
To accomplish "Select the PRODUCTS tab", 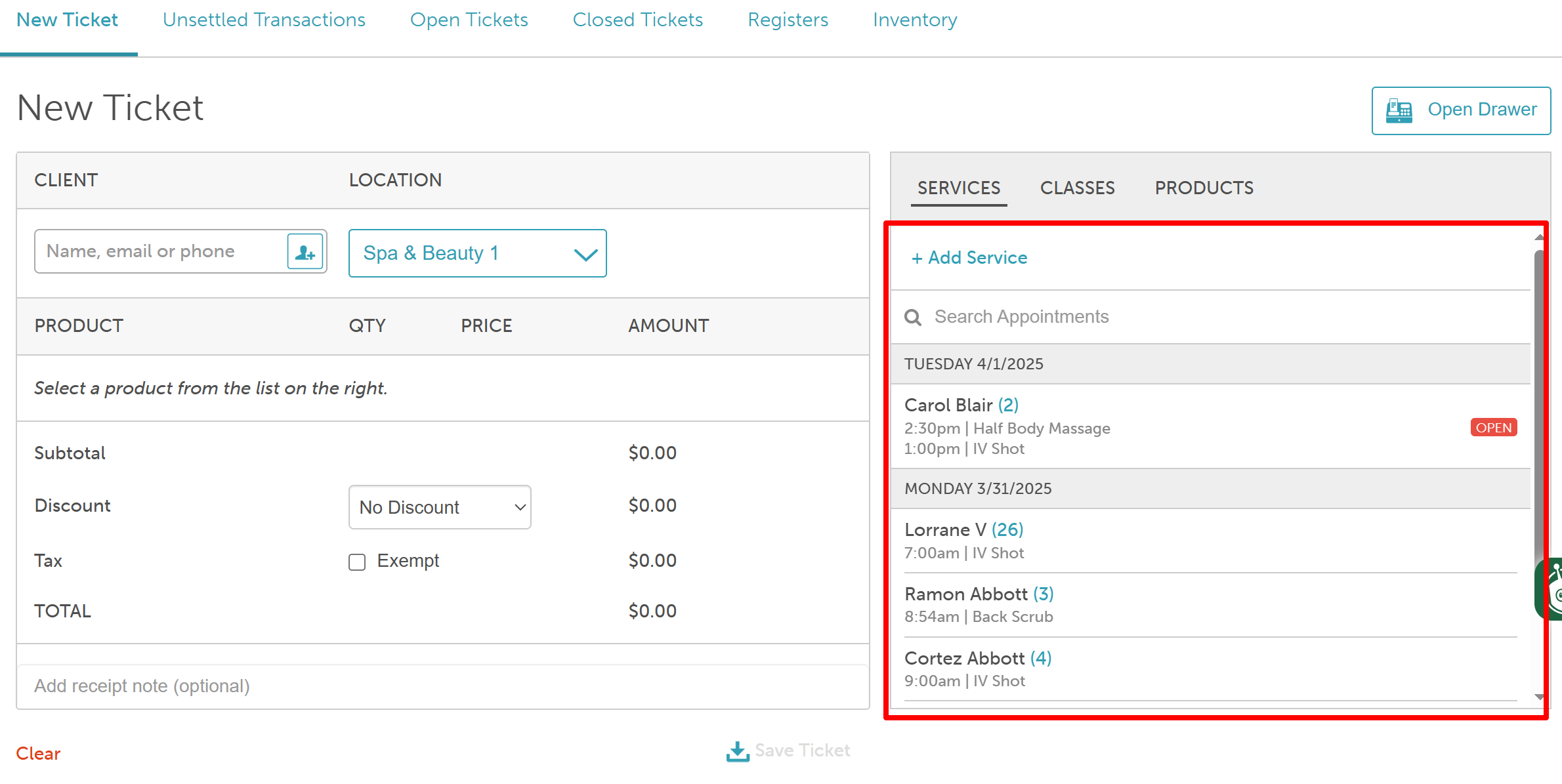I will pyautogui.click(x=1204, y=188).
